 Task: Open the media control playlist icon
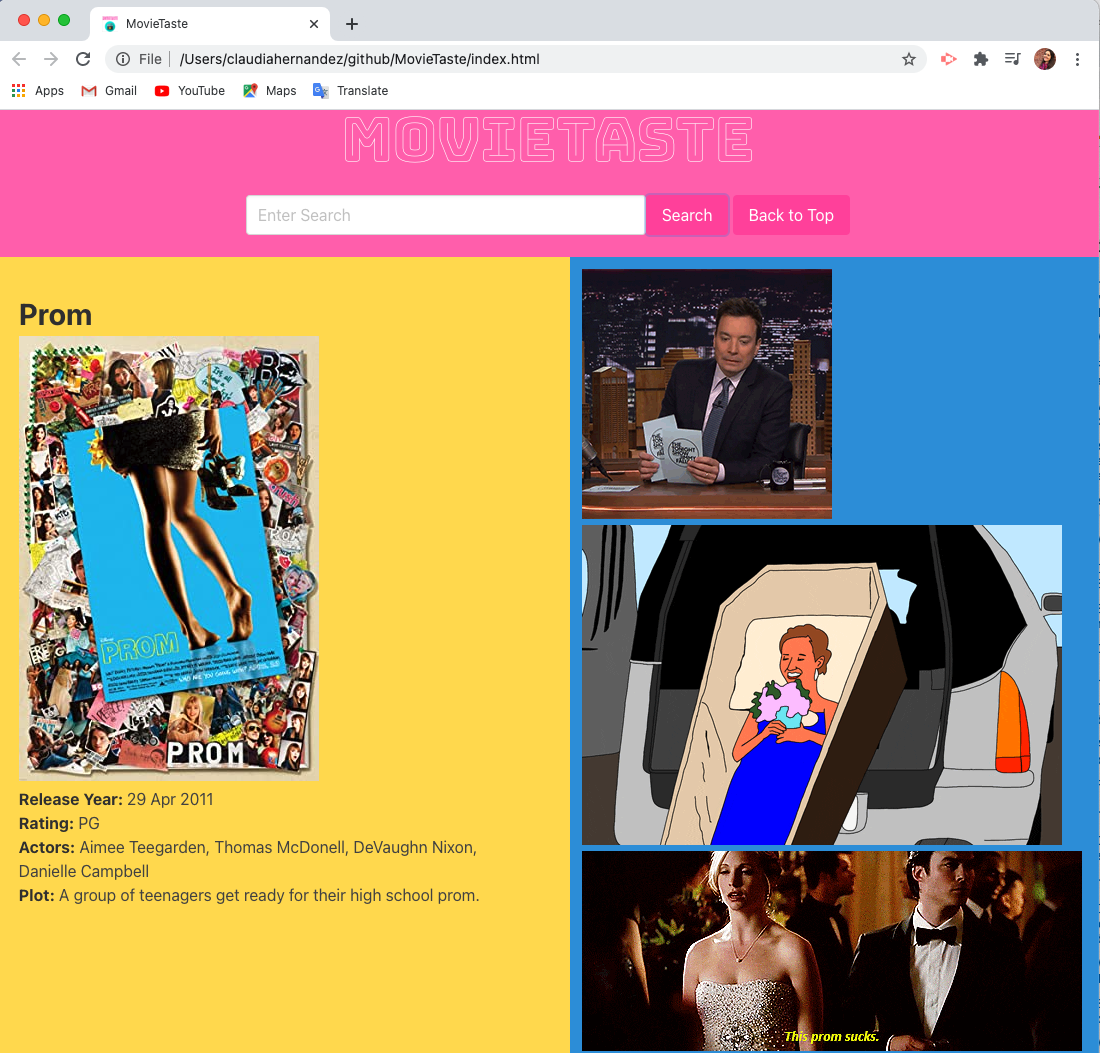pyautogui.click(x=1012, y=59)
